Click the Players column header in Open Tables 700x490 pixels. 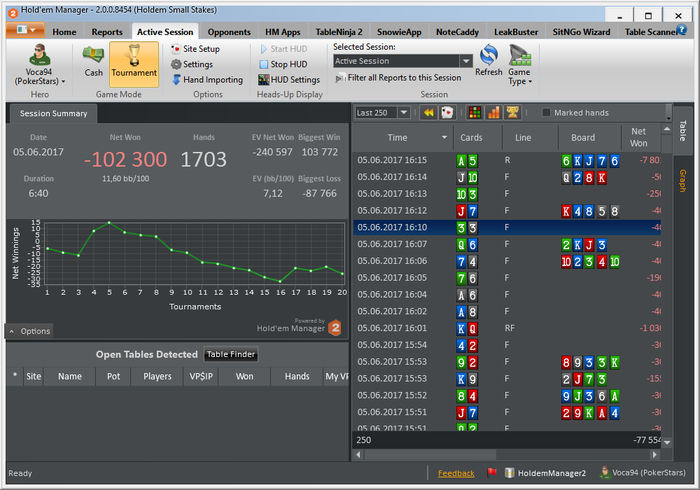(157, 376)
